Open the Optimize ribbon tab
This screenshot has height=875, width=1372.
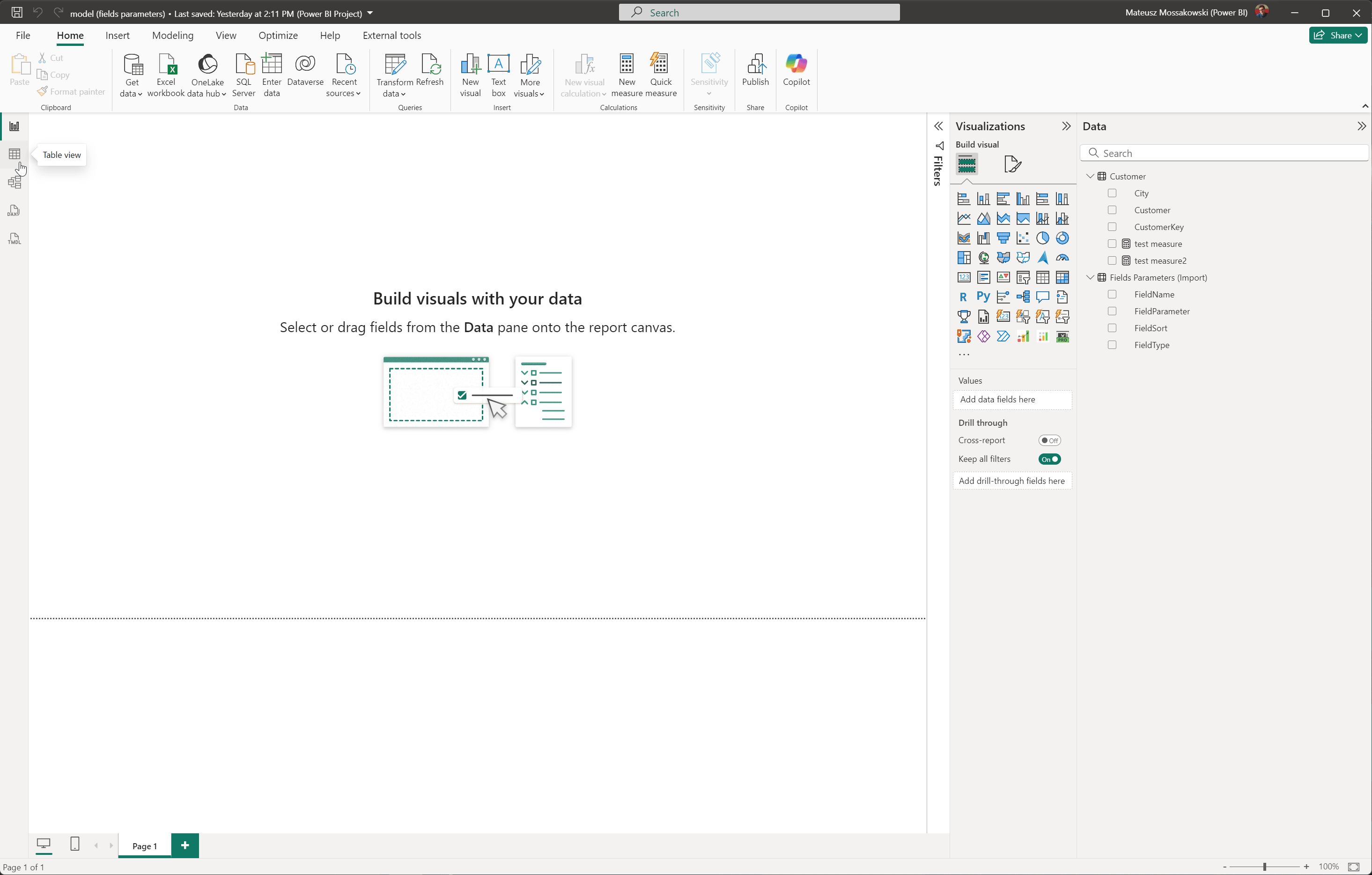(x=278, y=35)
